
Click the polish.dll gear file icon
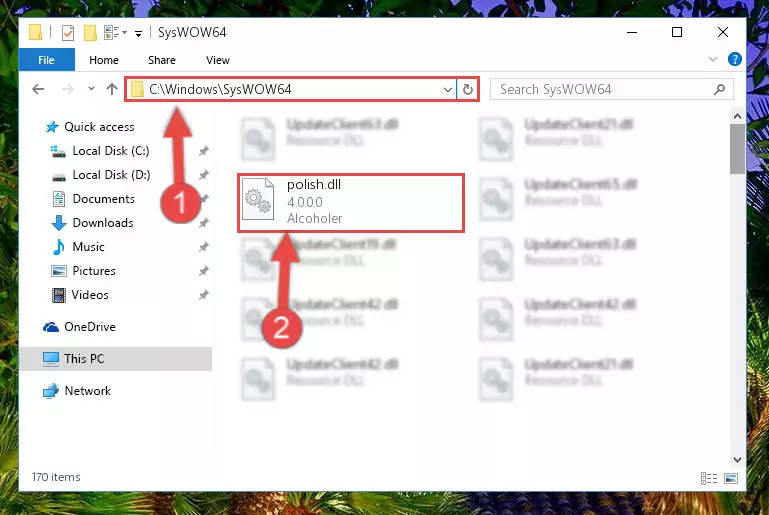pos(258,199)
